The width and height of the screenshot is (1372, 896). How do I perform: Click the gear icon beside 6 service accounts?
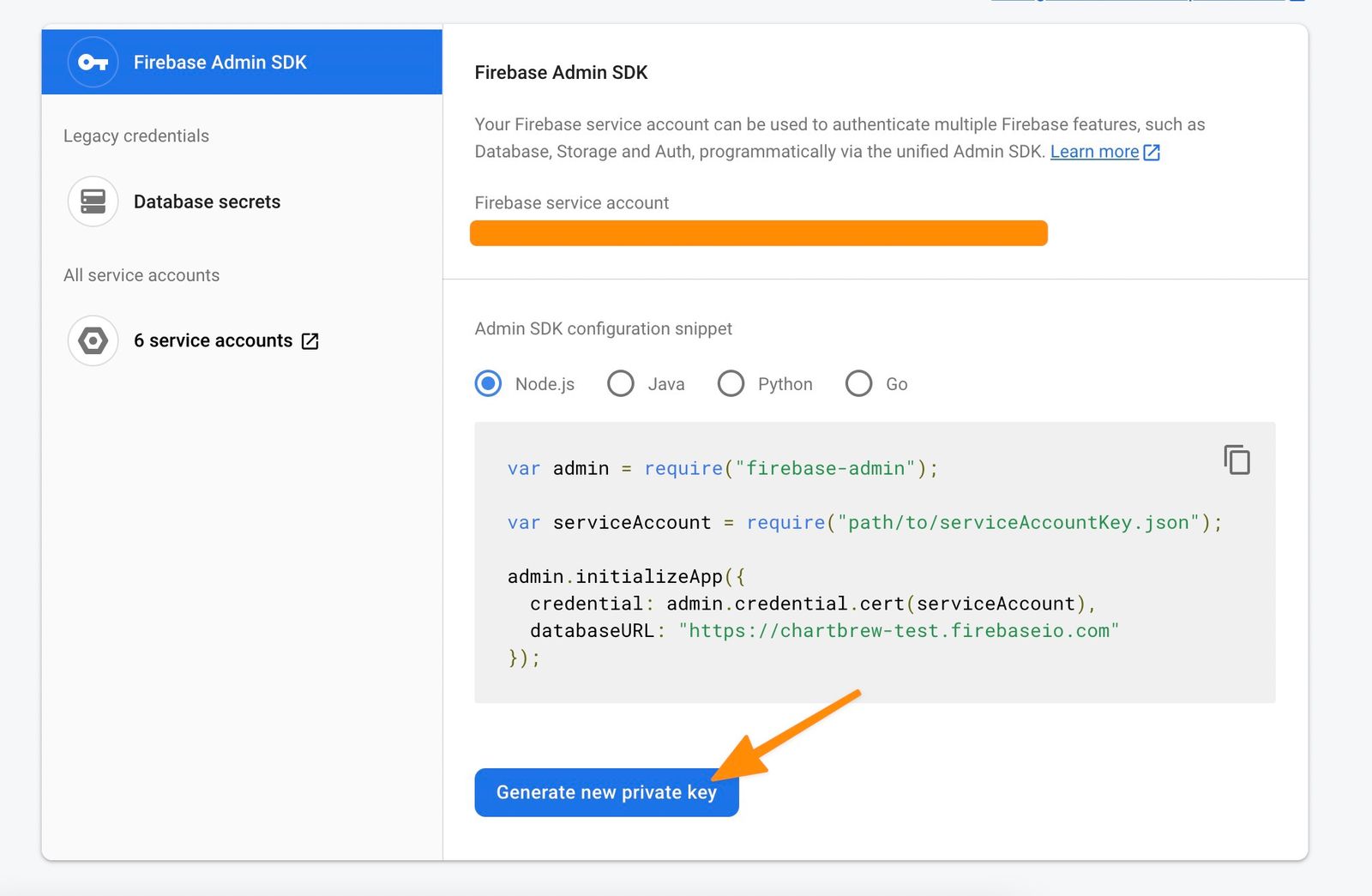coord(92,340)
